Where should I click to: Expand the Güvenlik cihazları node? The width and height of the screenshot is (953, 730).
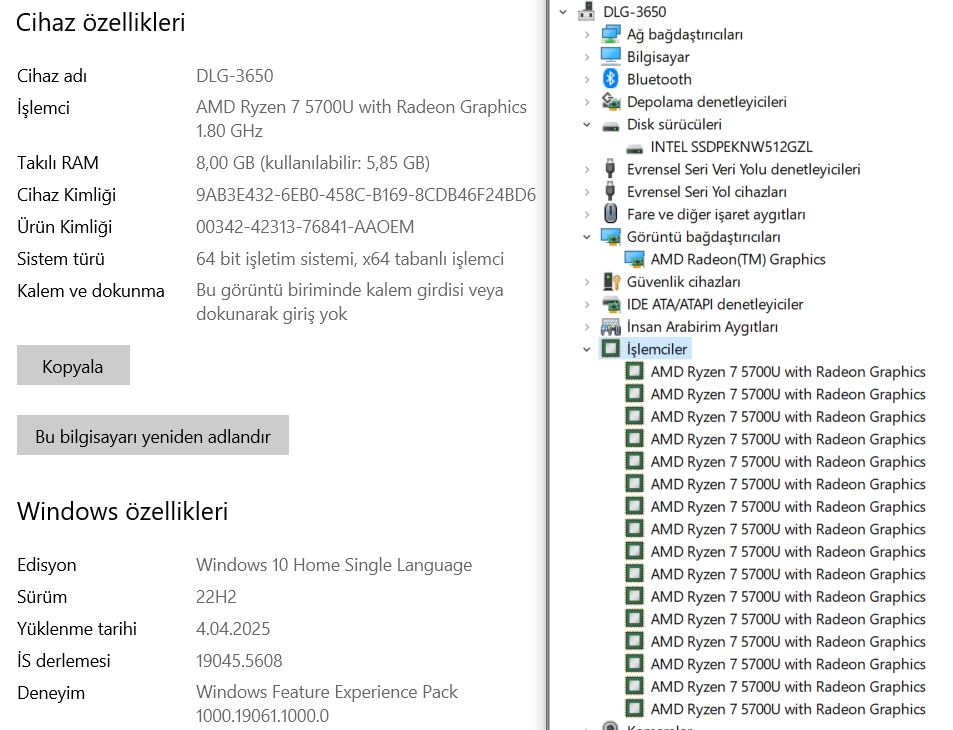tap(587, 281)
